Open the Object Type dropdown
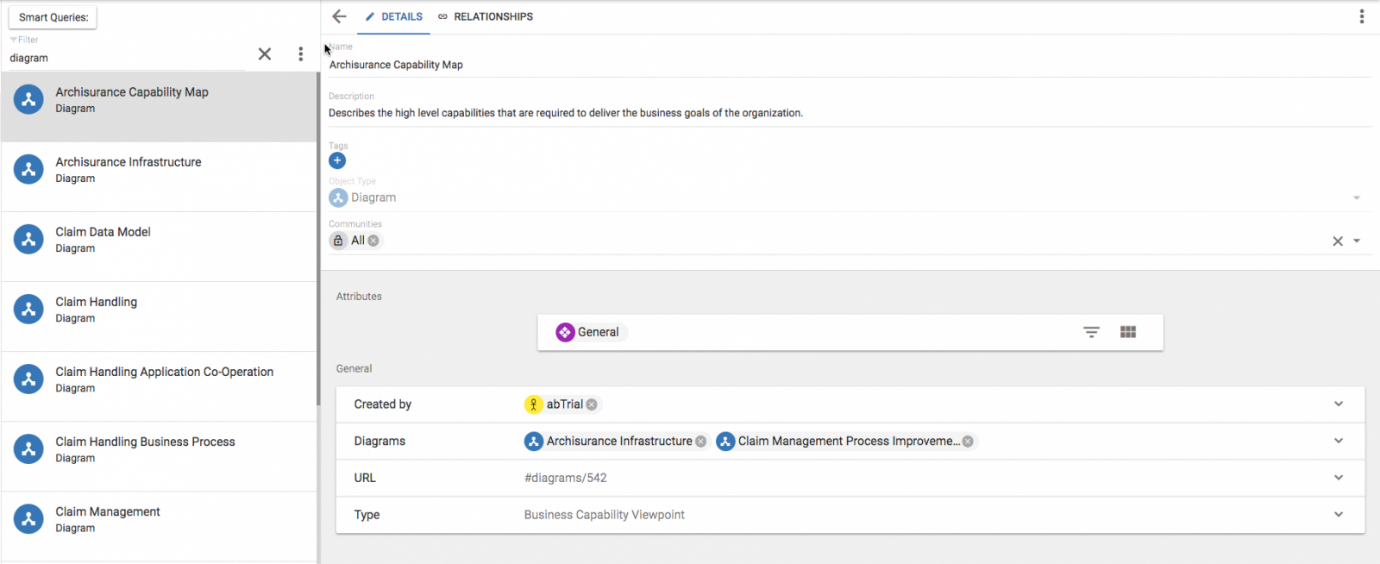The width and height of the screenshot is (1380, 564). pyautogui.click(x=1357, y=198)
